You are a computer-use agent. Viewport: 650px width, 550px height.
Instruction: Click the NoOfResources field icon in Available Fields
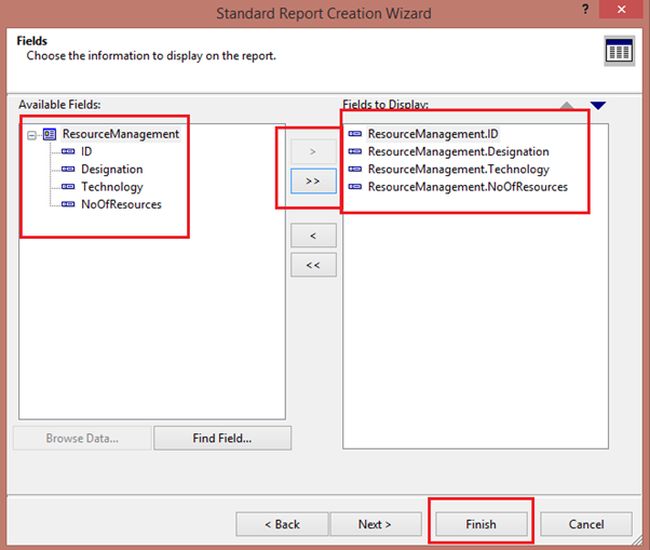pos(68,204)
